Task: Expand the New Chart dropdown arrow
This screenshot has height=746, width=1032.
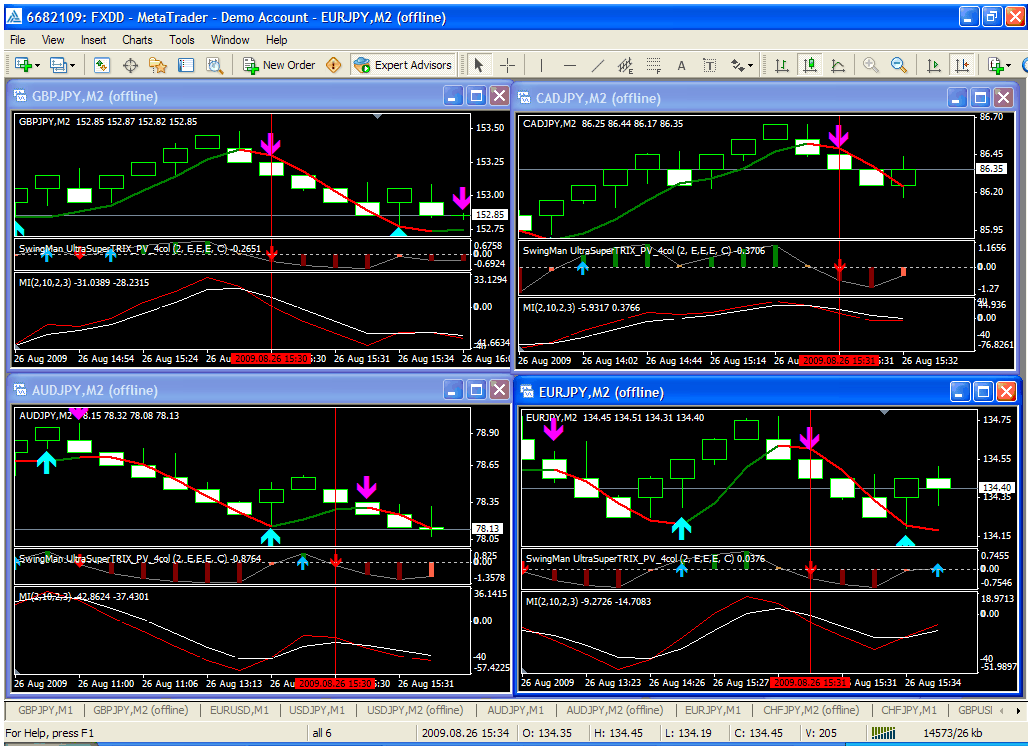Action: [38, 65]
